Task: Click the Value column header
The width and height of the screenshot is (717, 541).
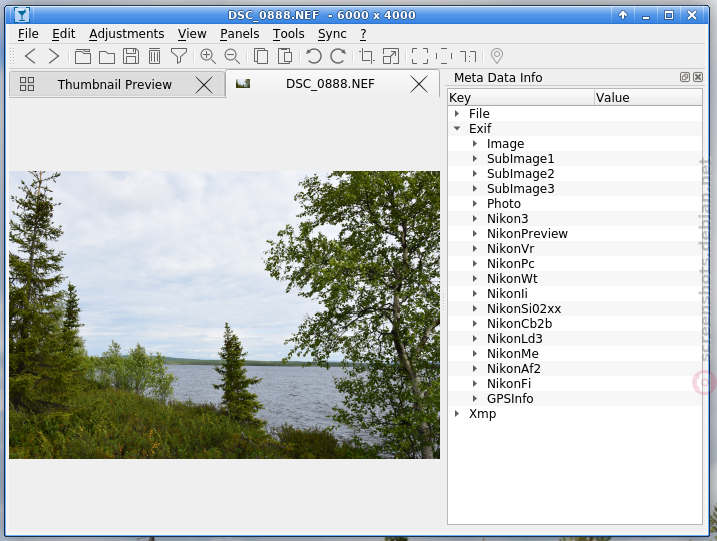Action: click(x=648, y=97)
